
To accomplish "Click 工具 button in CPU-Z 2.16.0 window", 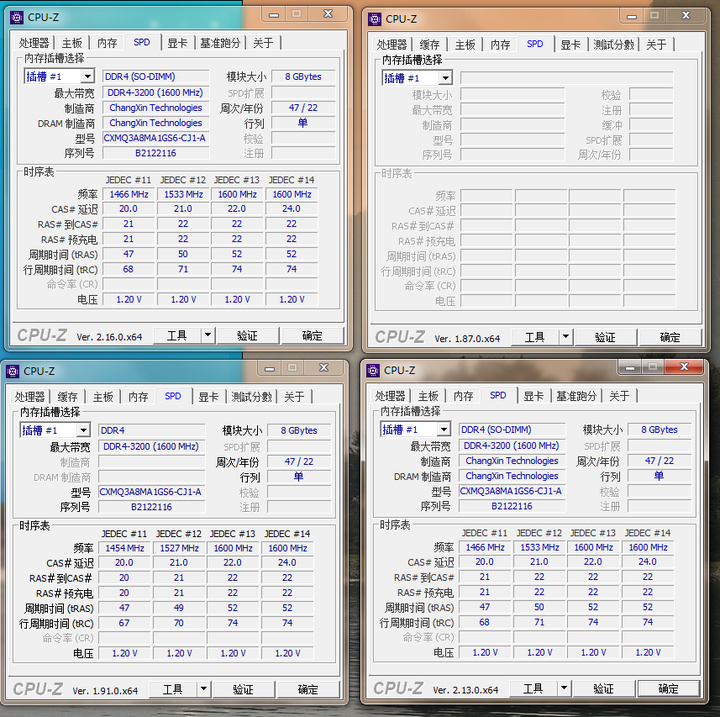I will 177,335.
